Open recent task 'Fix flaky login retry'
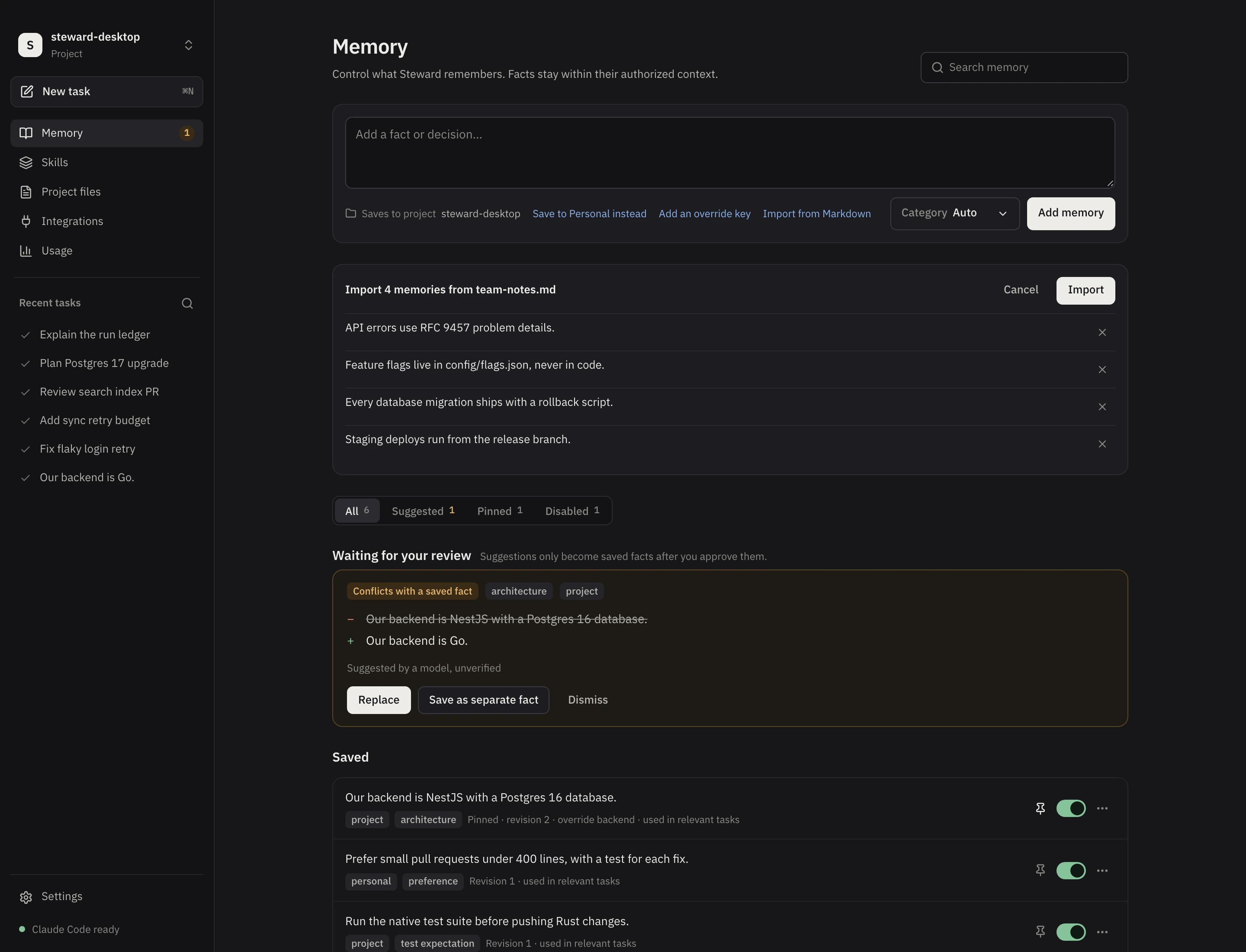This screenshot has height=952, width=1246. pyautogui.click(x=106, y=449)
